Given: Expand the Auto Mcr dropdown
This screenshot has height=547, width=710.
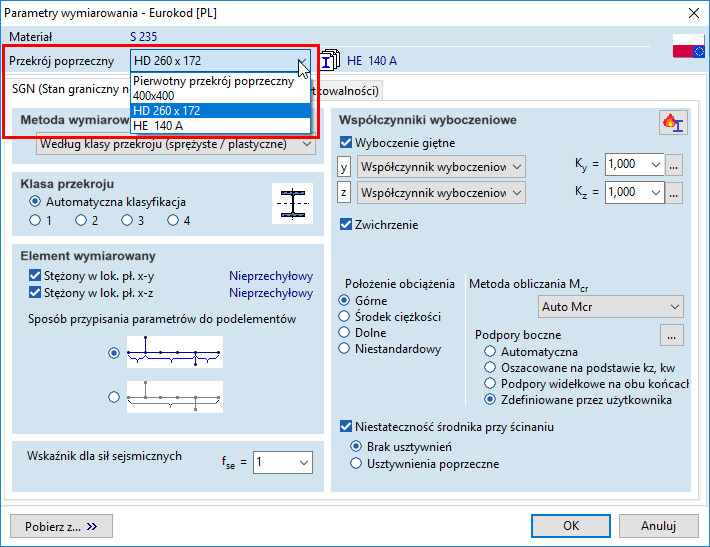Looking at the screenshot, I should [611, 307].
